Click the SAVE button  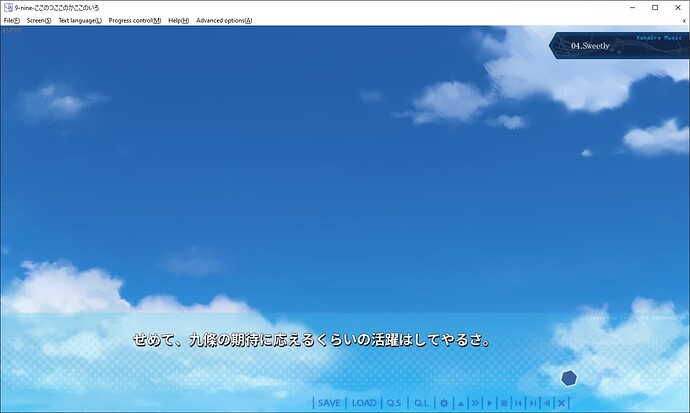pyautogui.click(x=329, y=403)
